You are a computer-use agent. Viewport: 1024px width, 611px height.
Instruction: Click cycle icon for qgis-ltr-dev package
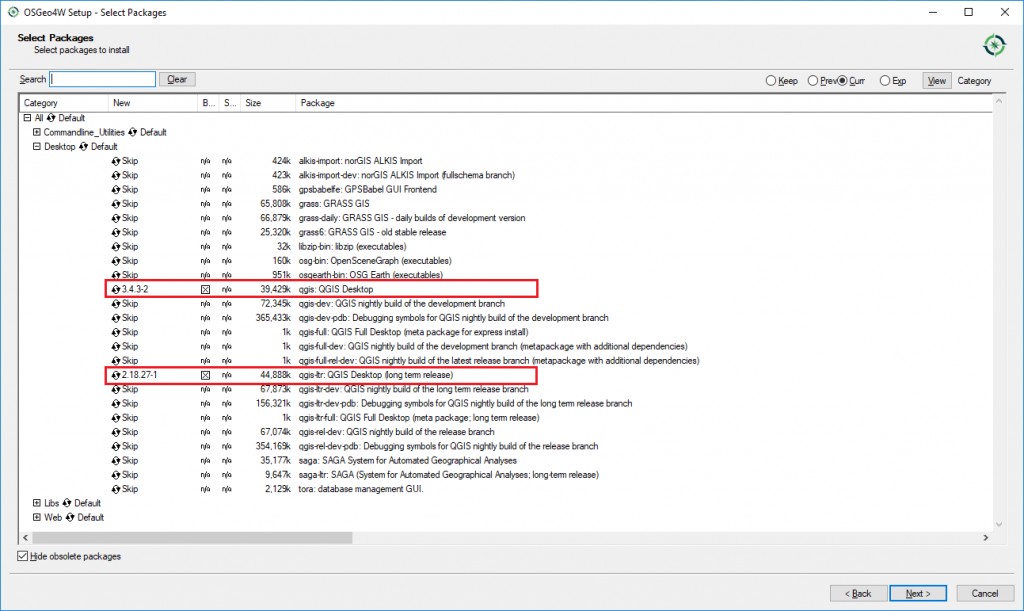[116, 390]
